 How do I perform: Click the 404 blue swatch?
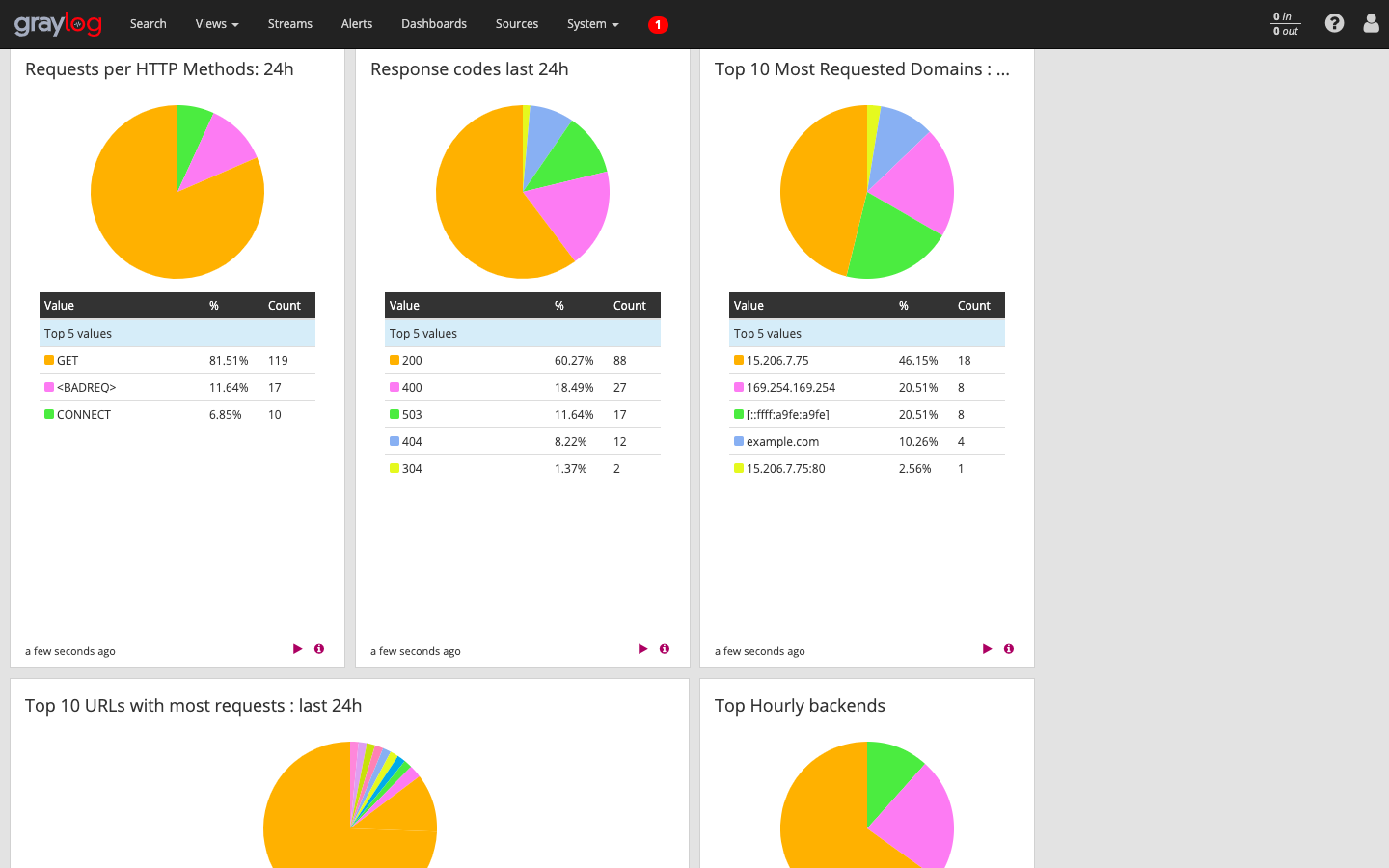[395, 441]
